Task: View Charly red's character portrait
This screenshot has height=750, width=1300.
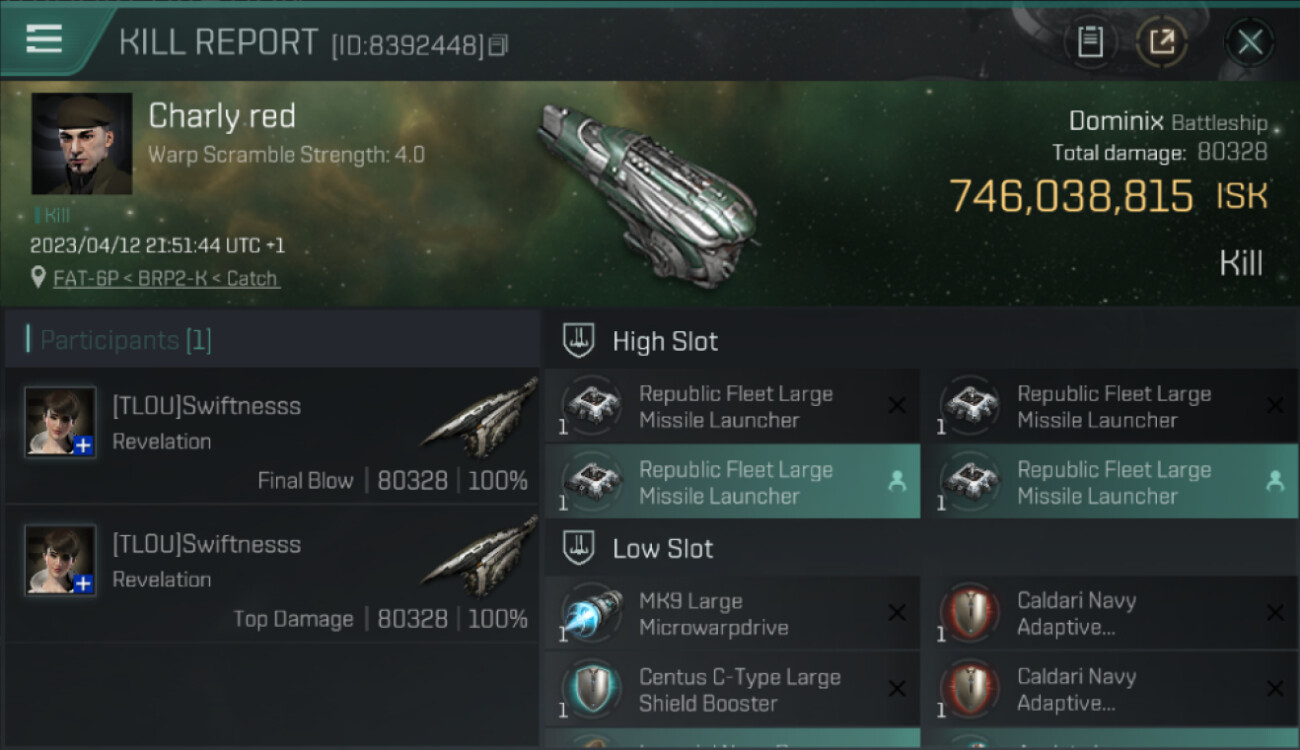Action: pos(82,143)
